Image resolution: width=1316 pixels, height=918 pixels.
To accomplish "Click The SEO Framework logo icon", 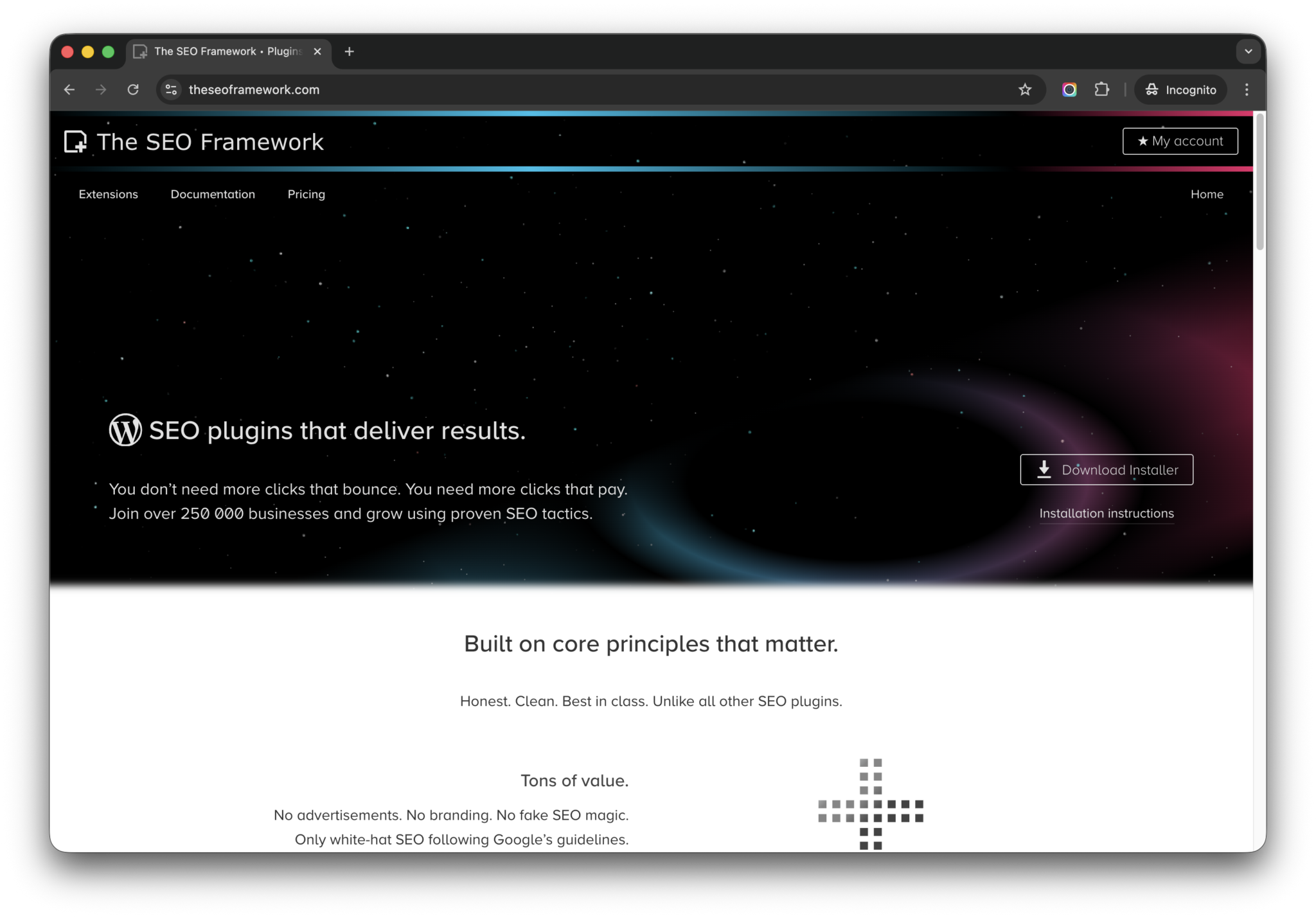I will [75, 141].
